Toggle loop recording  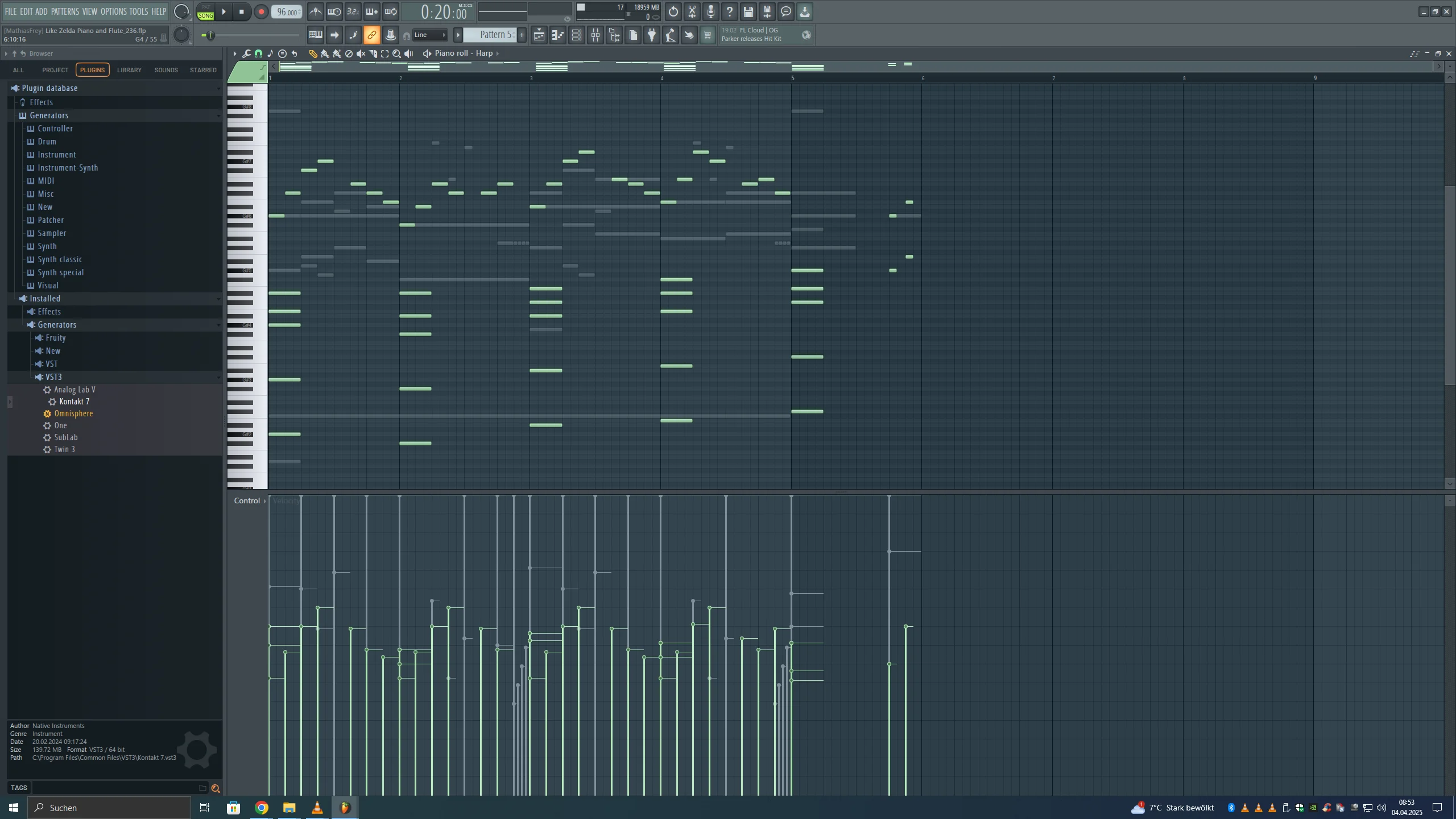coord(391,11)
